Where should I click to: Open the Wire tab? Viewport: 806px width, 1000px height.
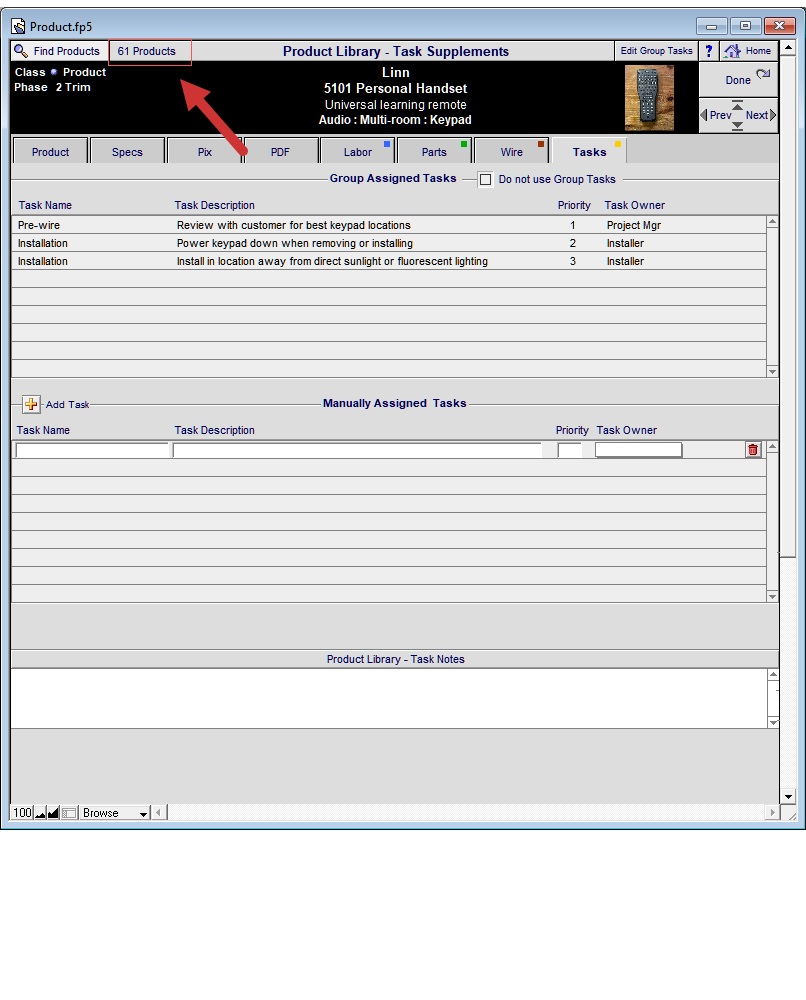coord(511,152)
